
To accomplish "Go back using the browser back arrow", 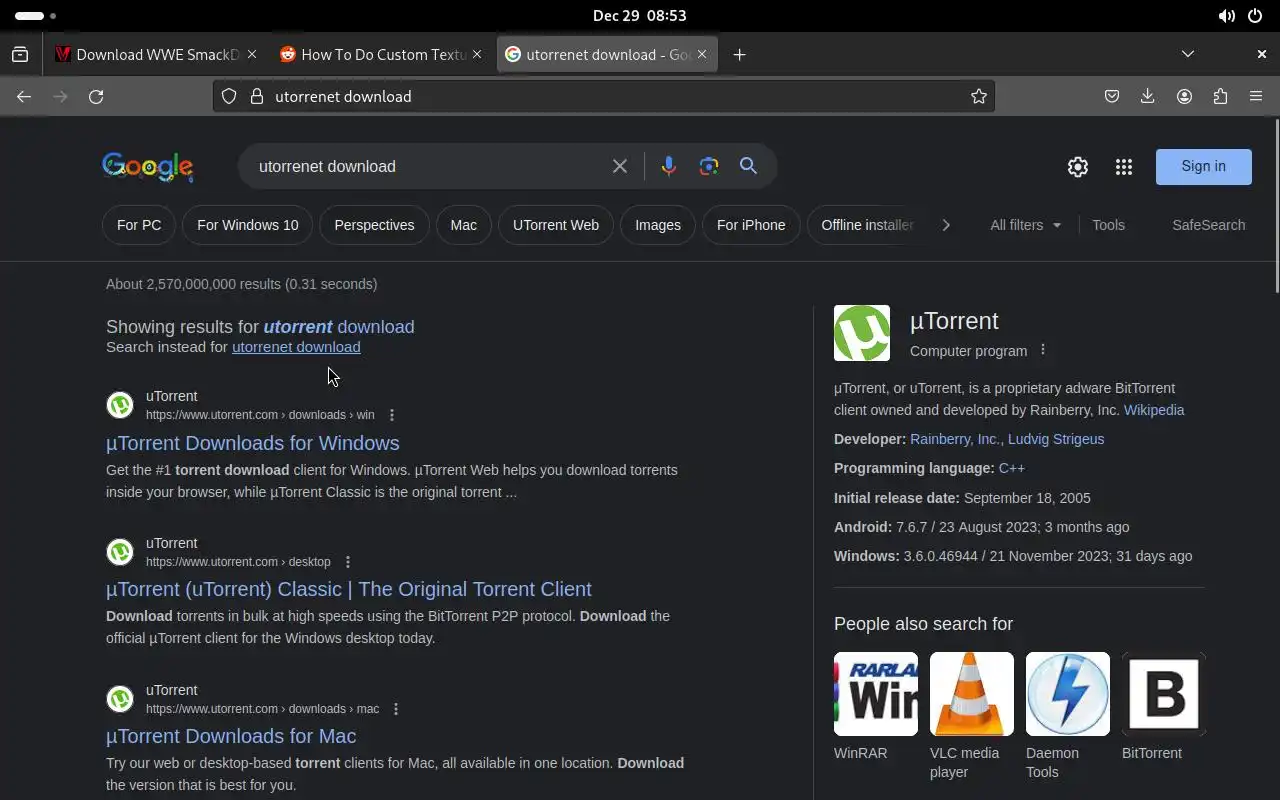I will [24, 96].
